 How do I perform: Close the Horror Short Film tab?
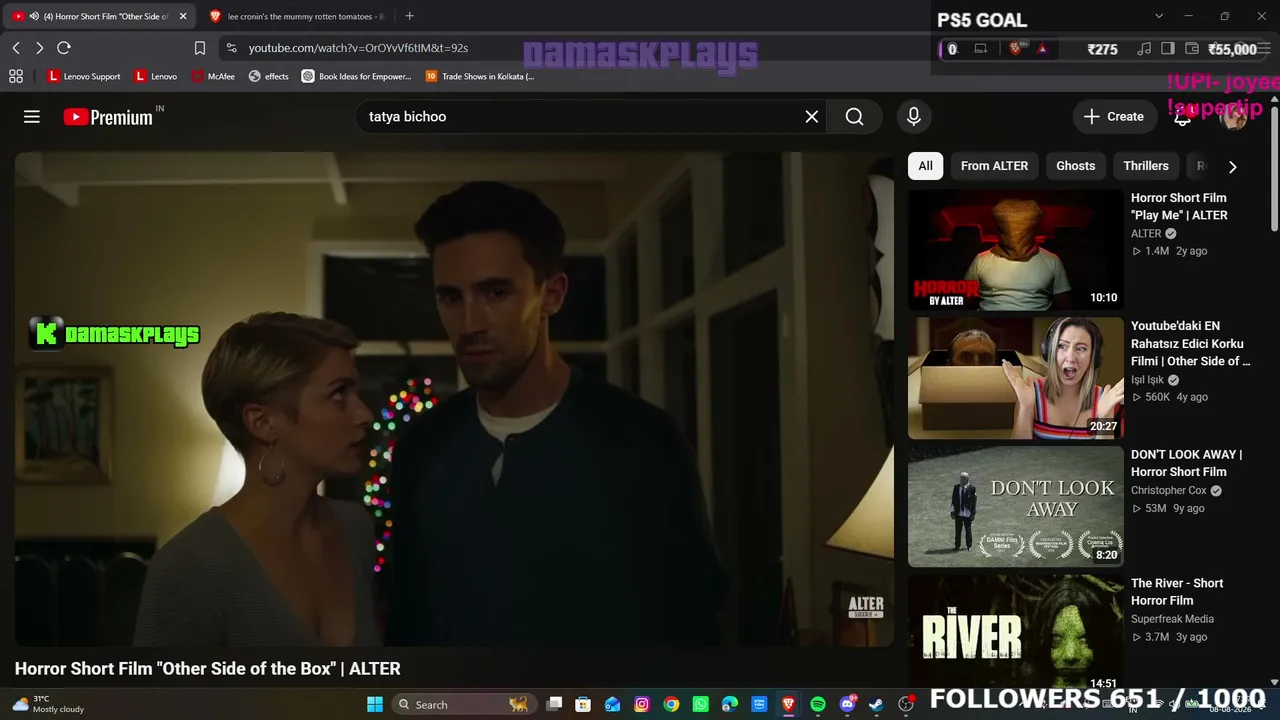[x=183, y=16]
